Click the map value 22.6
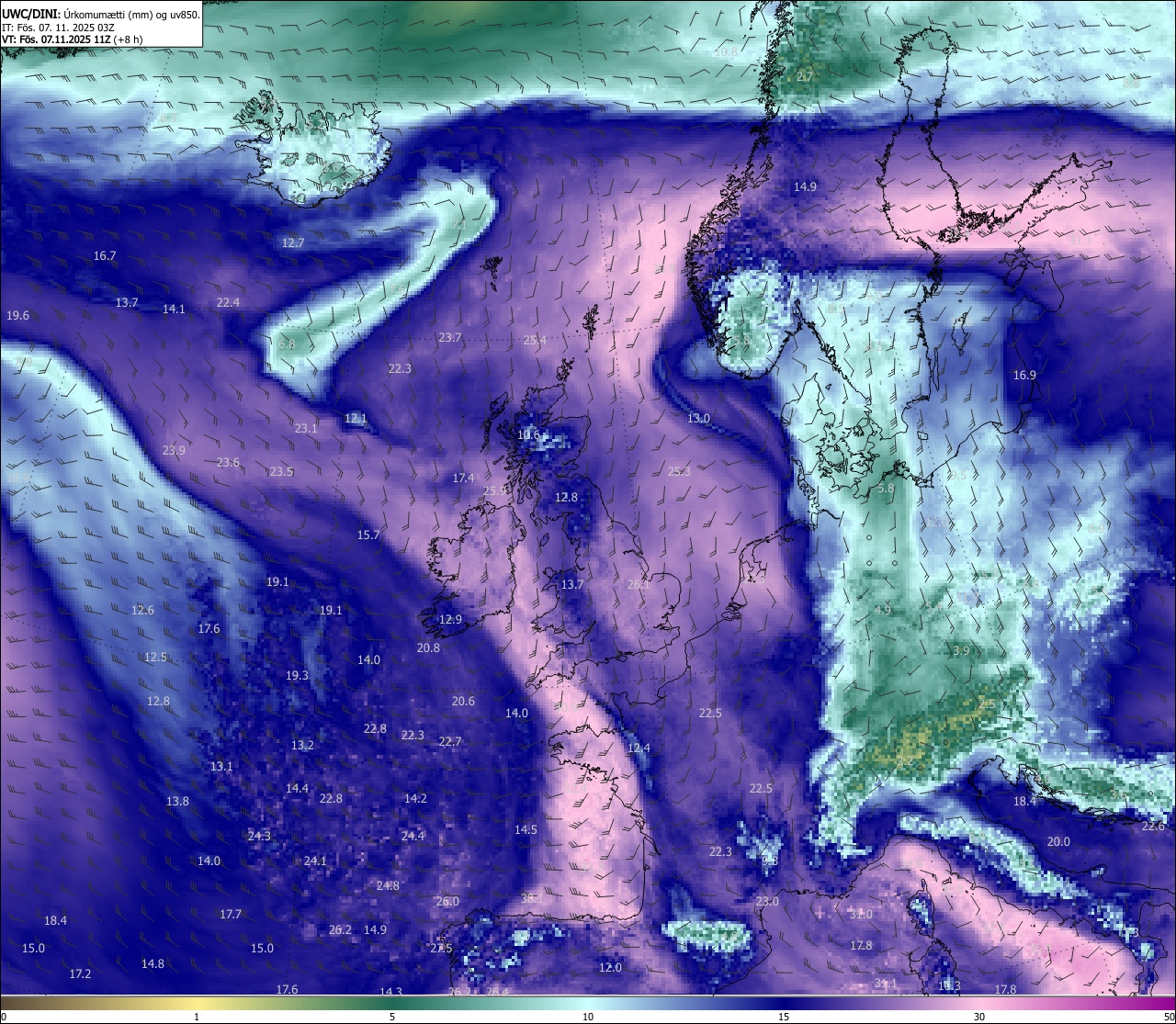 point(1153,826)
